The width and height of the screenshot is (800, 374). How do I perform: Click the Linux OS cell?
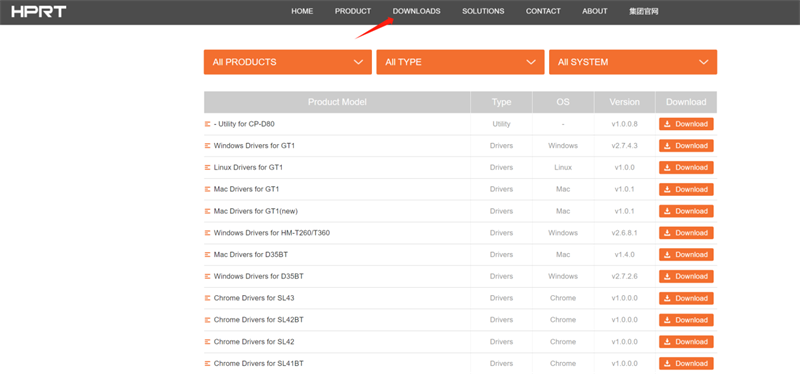point(563,167)
